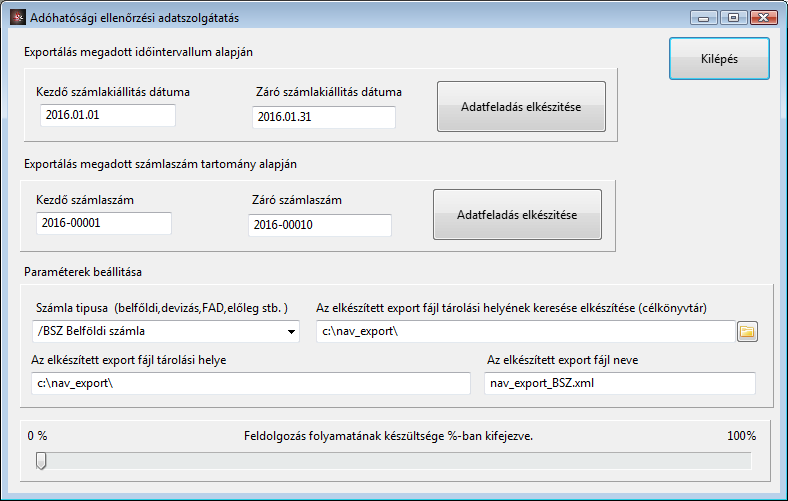The height and width of the screenshot is (501, 788).
Task: Click the Paraméterek beállítása label
Action: point(83,272)
